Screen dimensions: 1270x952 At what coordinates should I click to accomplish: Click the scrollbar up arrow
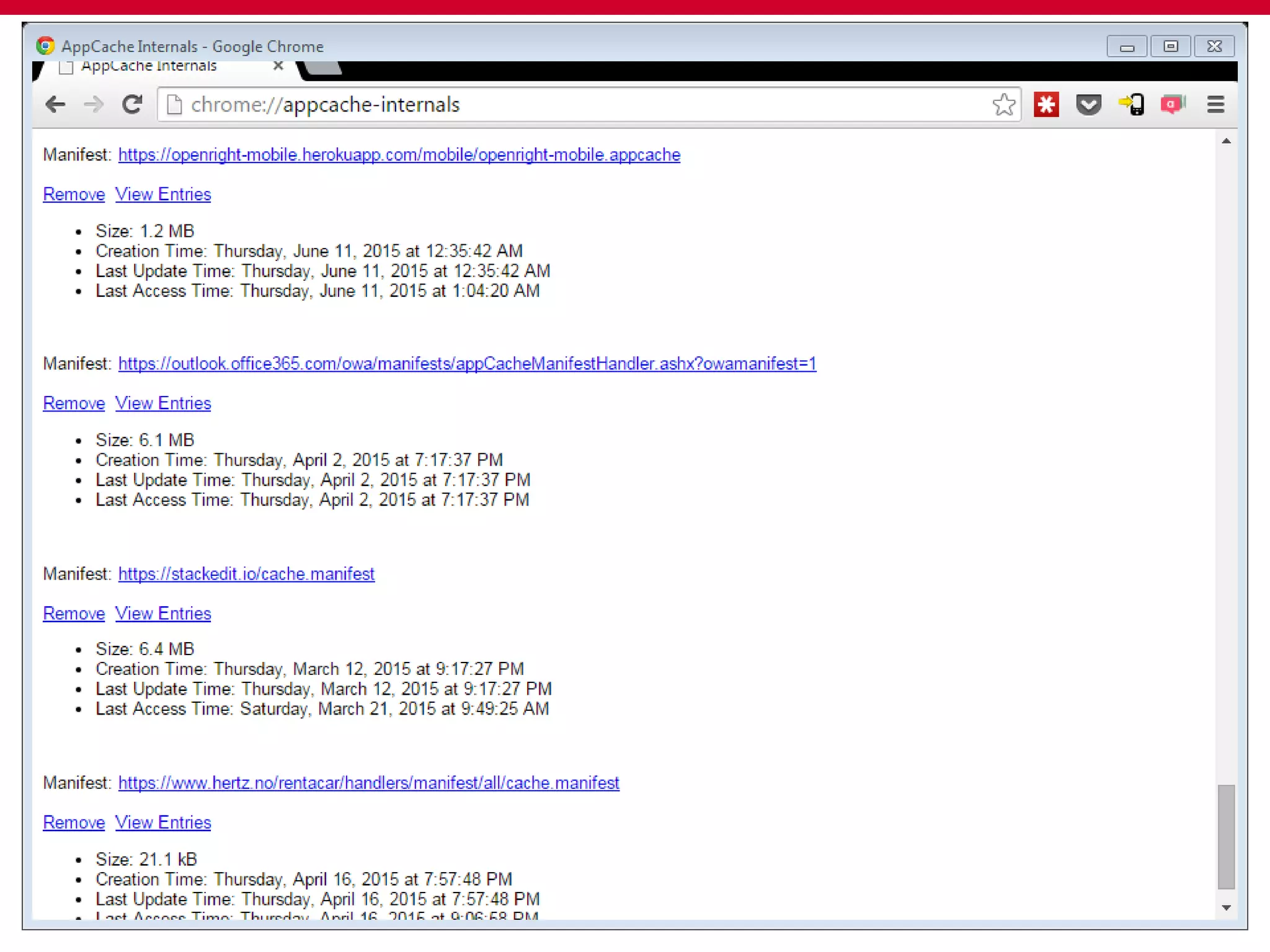(x=1226, y=141)
